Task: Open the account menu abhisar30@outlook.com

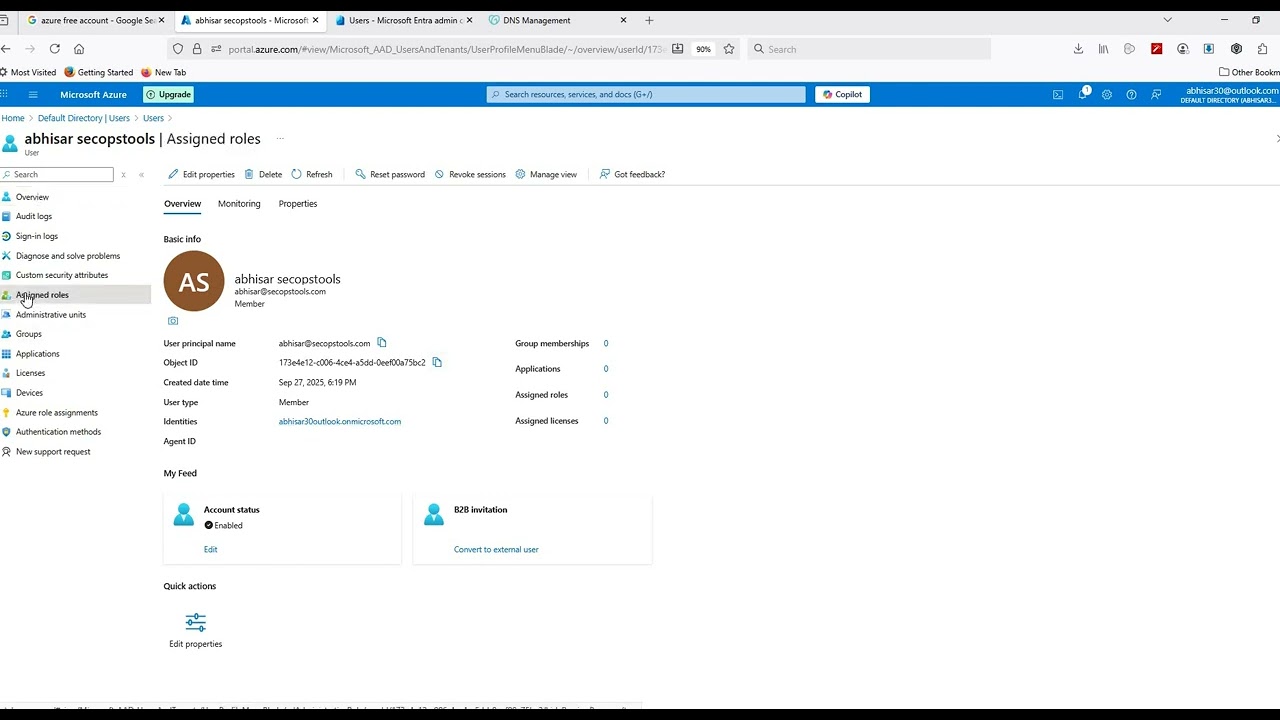Action: click(x=1231, y=95)
